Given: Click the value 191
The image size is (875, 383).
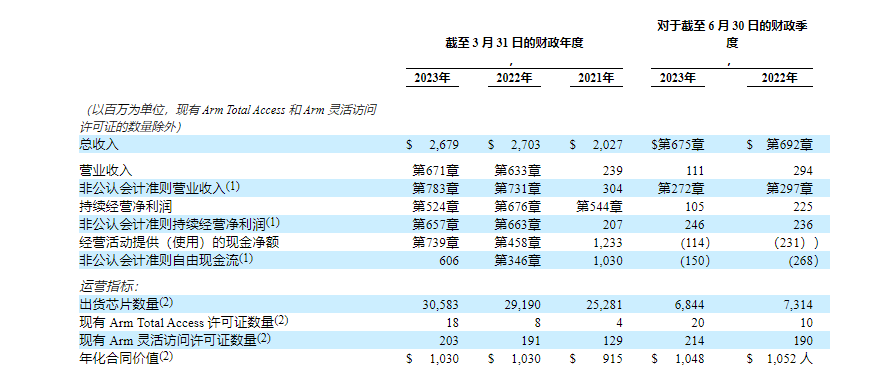Looking at the screenshot, I should pyautogui.click(x=531, y=341).
